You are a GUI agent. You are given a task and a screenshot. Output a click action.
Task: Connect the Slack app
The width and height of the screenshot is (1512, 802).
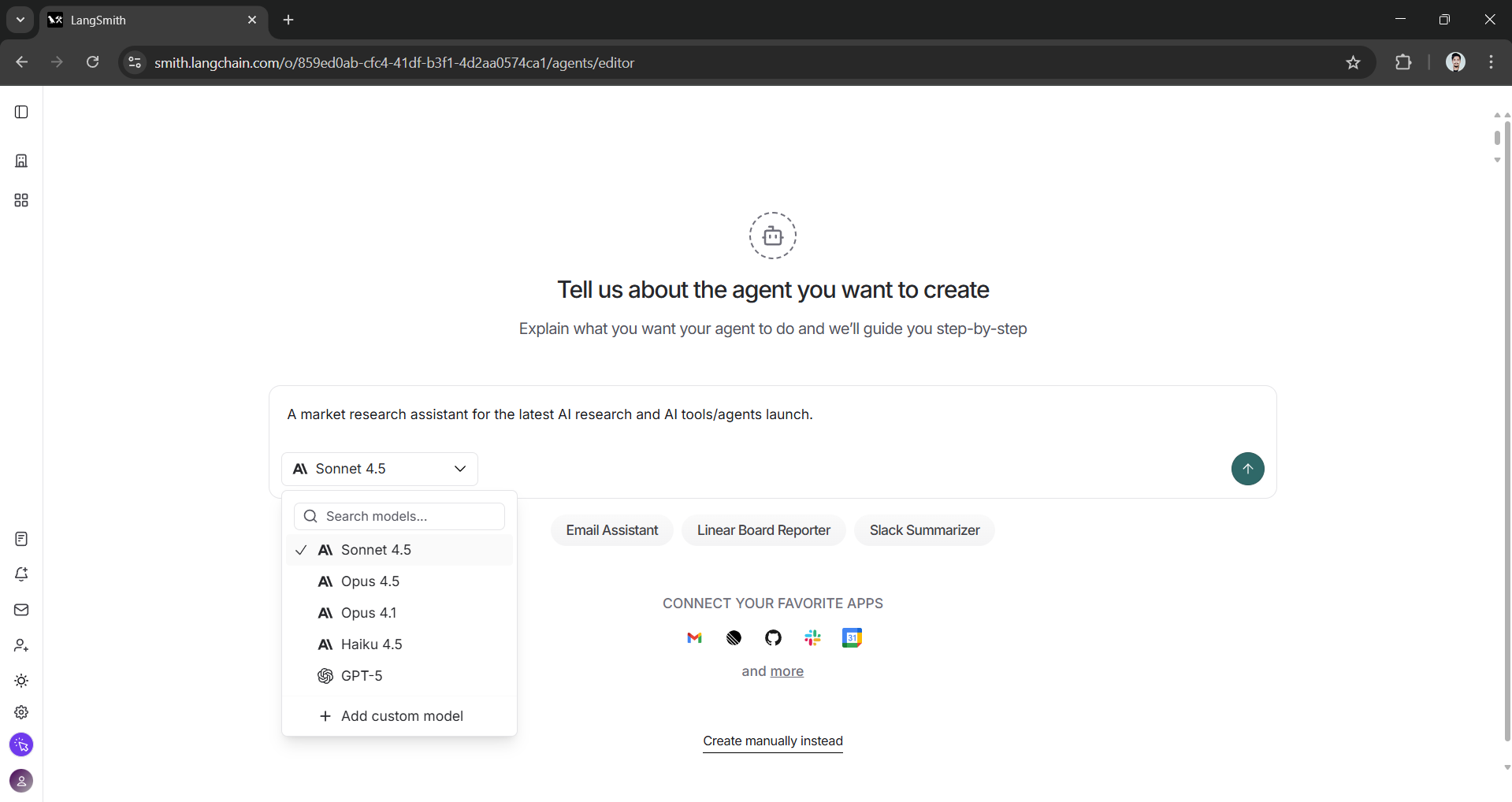[x=812, y=637]
